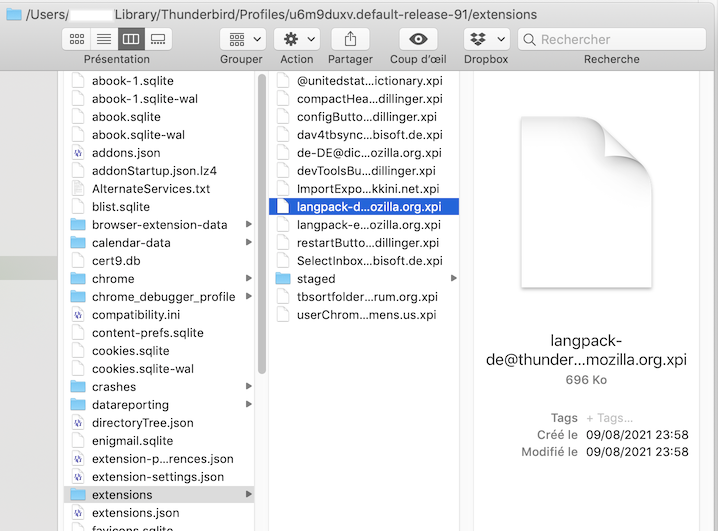Select the addons.json file

(x=125, y=153)
